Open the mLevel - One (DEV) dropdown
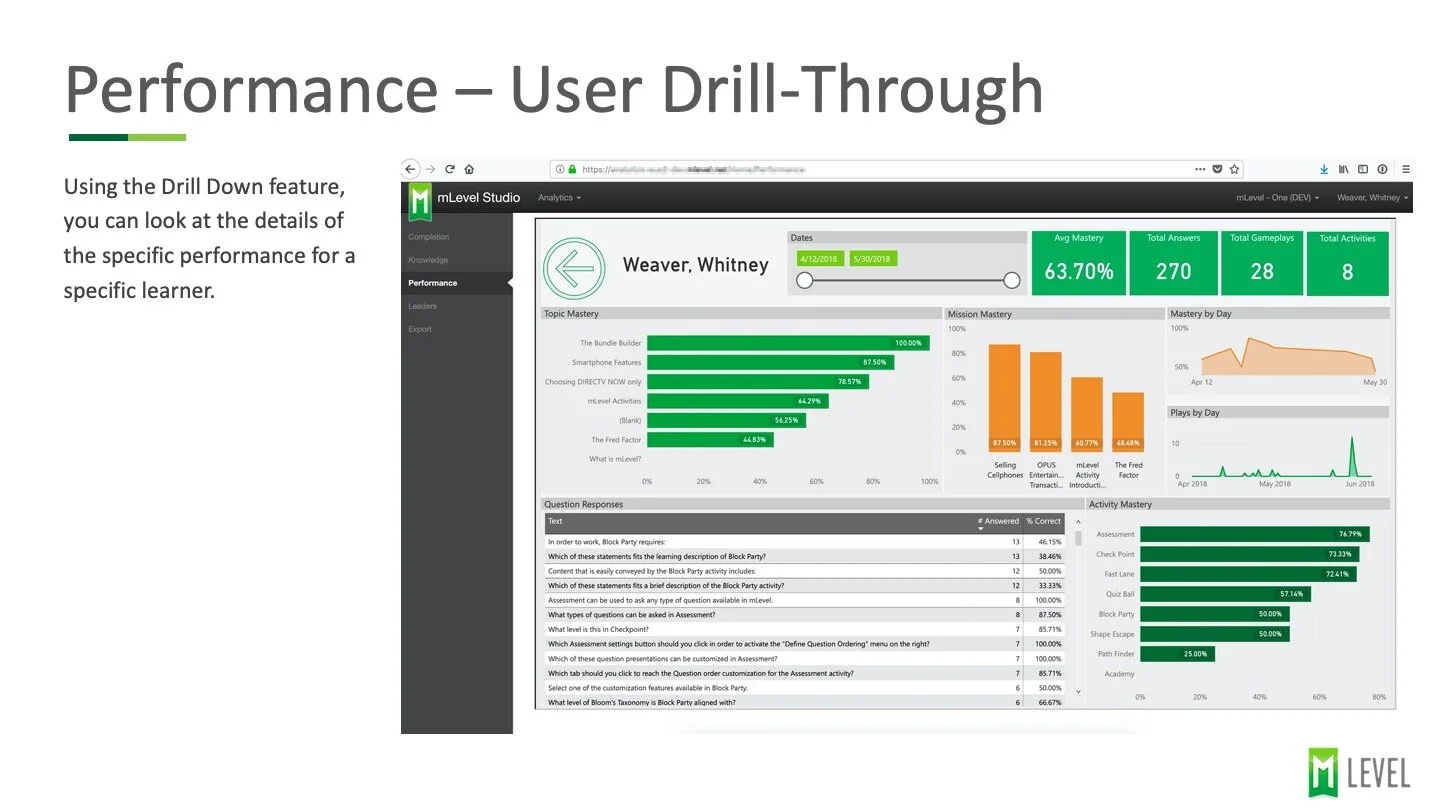 click(x=1277, y=198)
